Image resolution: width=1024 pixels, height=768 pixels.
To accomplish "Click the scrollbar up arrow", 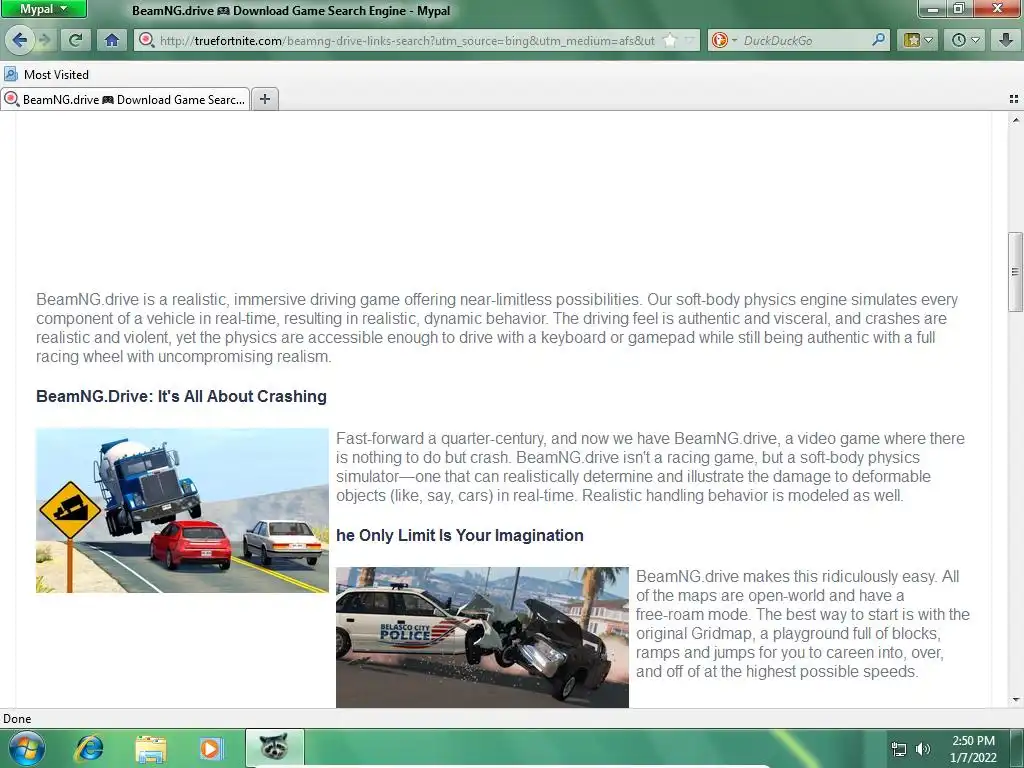I will [x=1016, y=120].
